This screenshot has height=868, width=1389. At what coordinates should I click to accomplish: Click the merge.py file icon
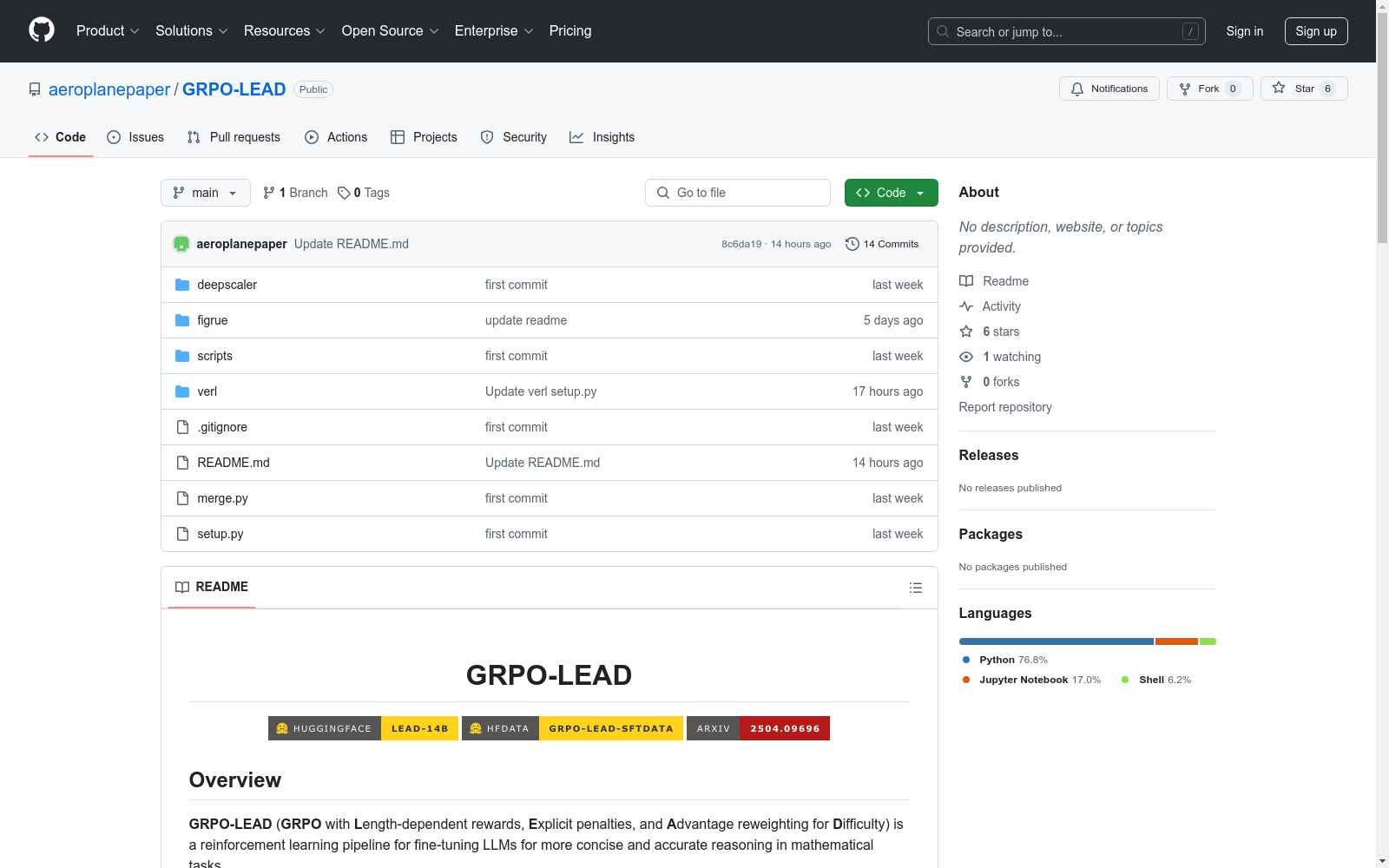[182, 498]
